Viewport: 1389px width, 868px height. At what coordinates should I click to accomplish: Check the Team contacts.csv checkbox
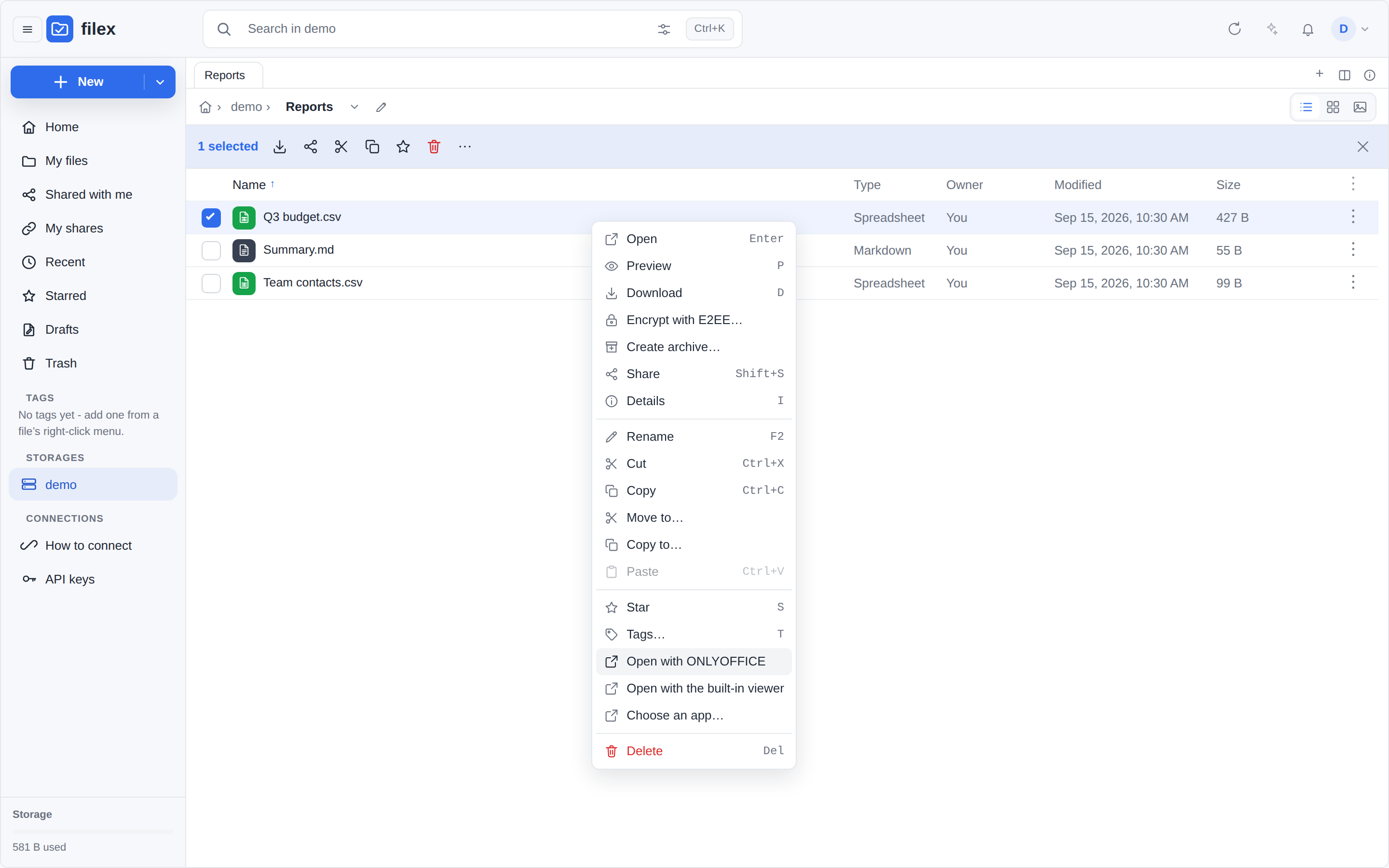pyautogui.click(x=211, y=283)
